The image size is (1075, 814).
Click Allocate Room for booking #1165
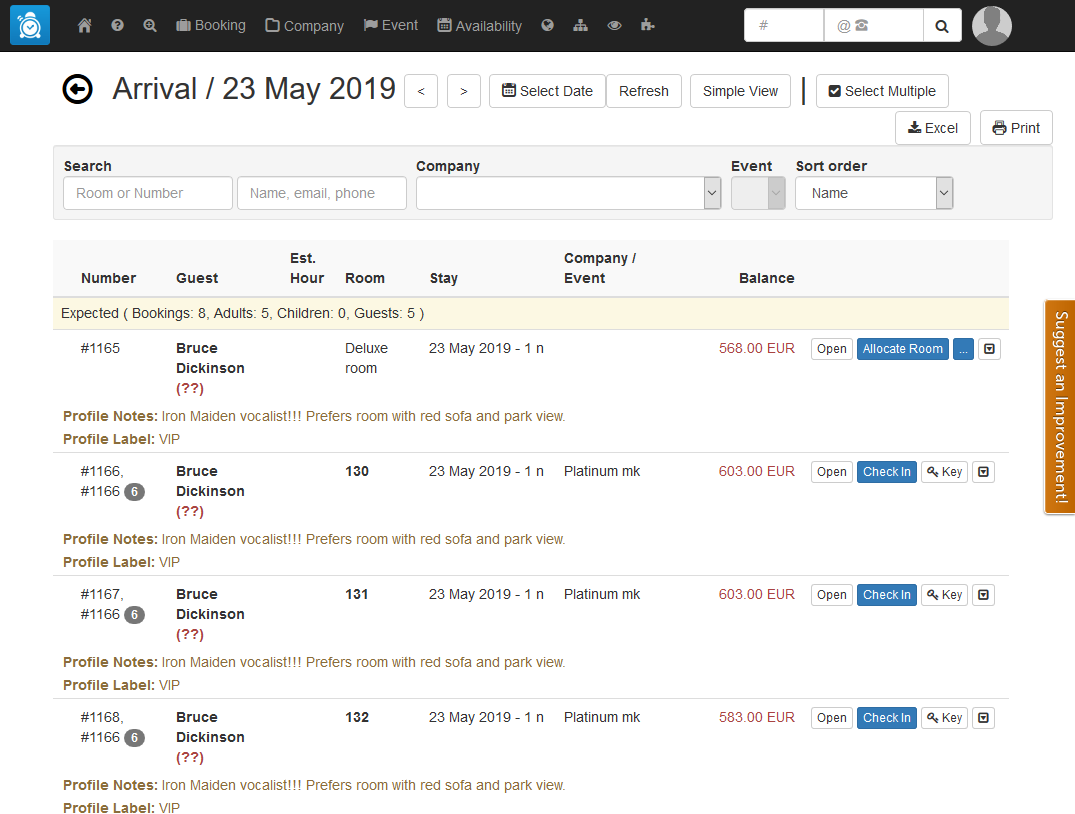click(x=902, y=349)
